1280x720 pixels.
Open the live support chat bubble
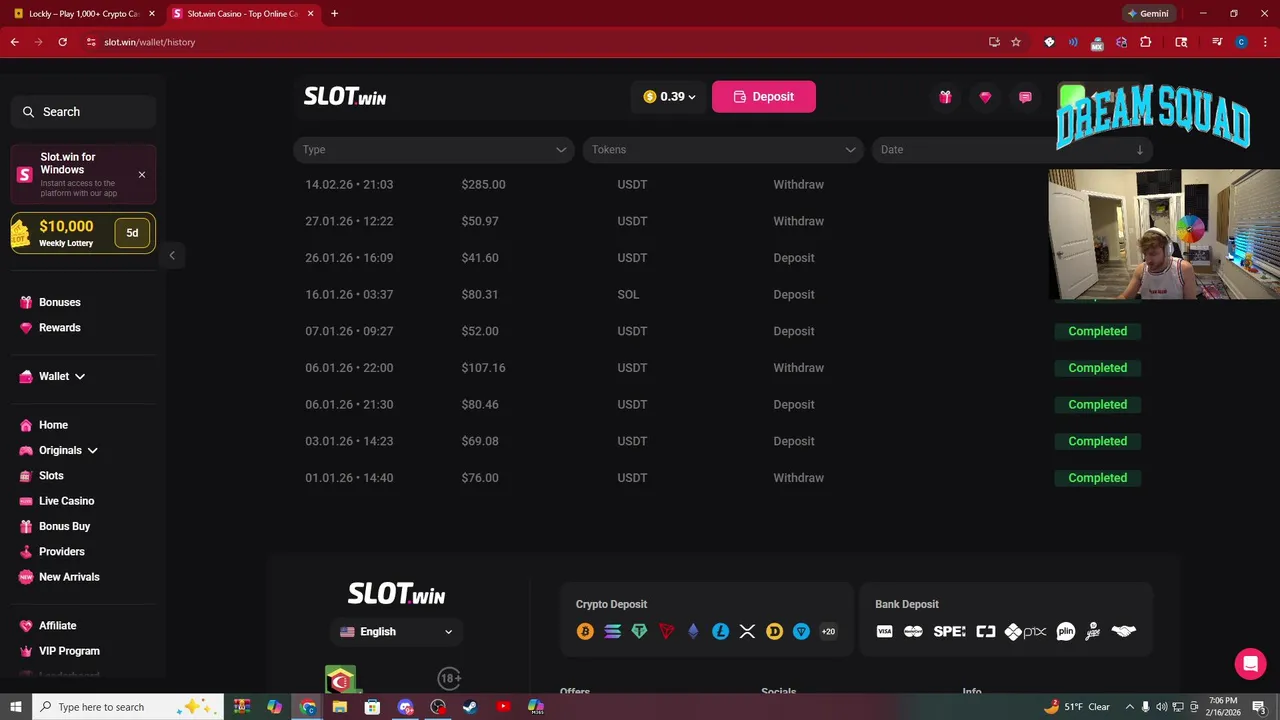pos(1250,663)
